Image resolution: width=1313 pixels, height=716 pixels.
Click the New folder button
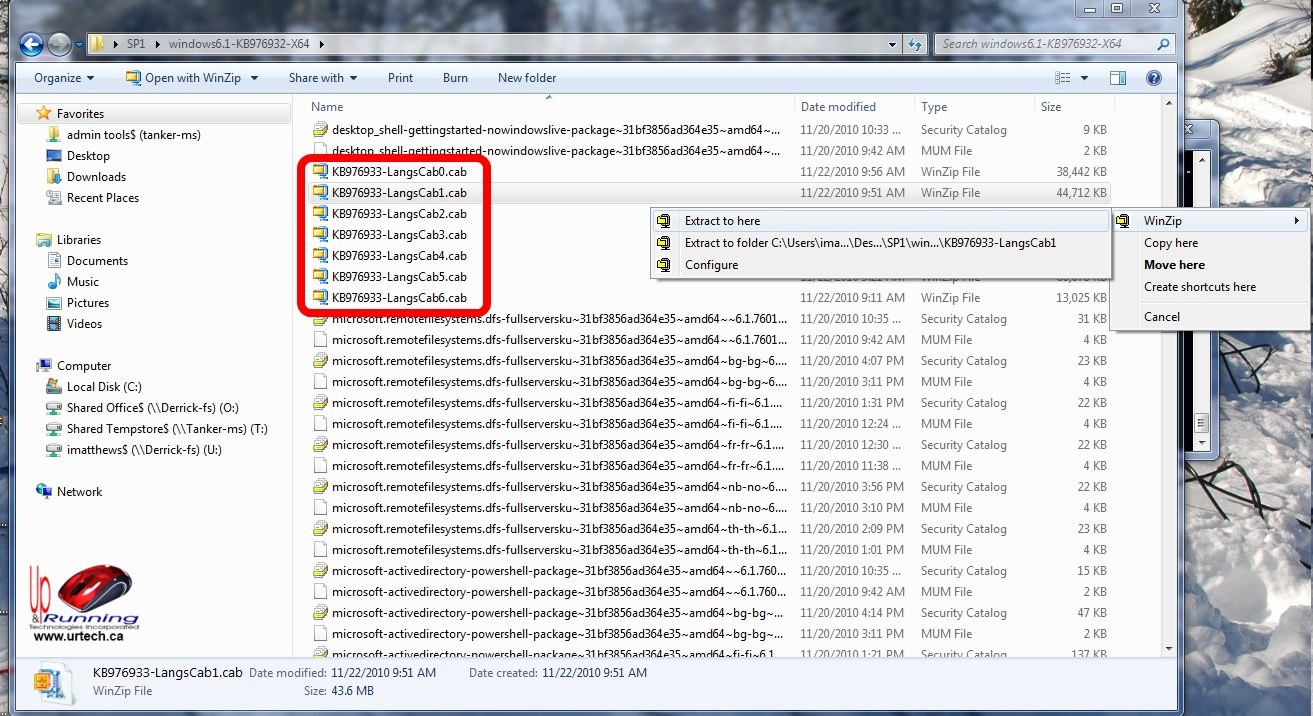[x=527, y=78]
